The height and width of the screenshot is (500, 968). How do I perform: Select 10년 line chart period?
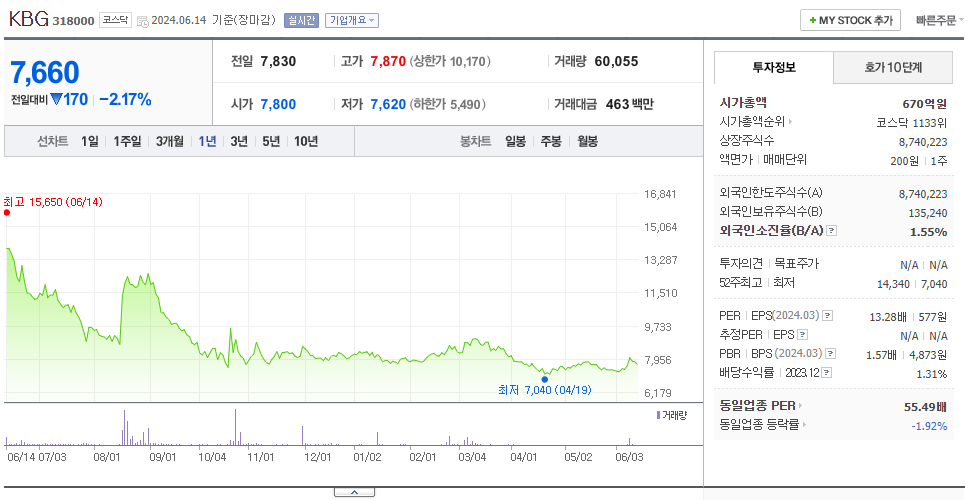[306, 141]
